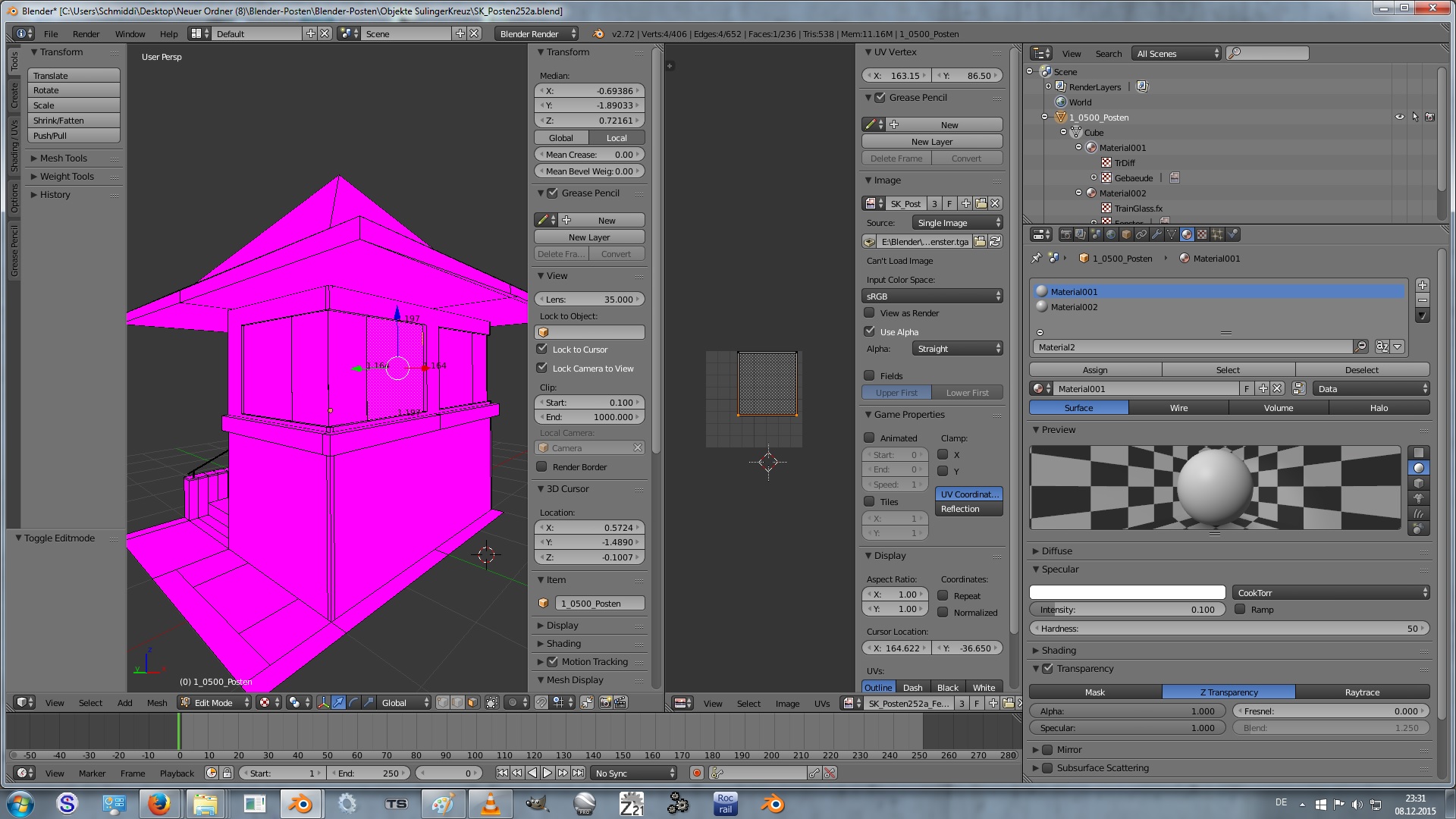Open the Texture properties checker icon
Viewport: 1456px width, 819px height.
click(x=1202, y=234)
